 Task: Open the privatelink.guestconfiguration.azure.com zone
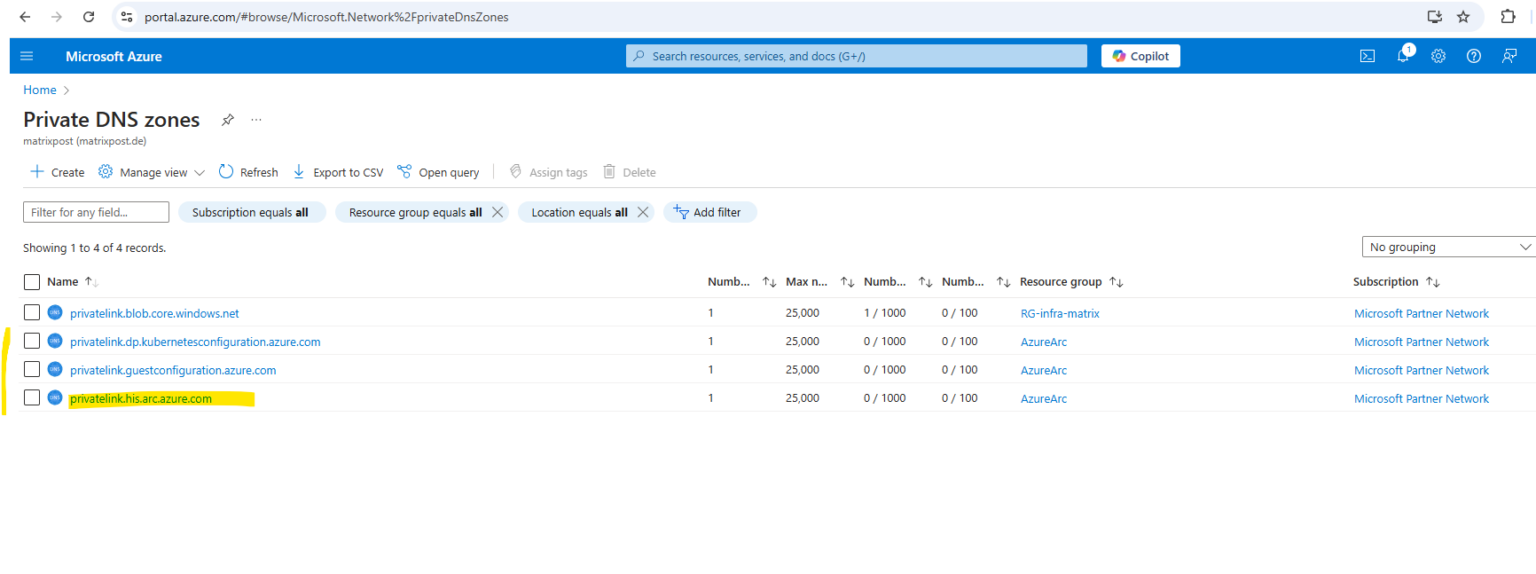coord(173,370)
